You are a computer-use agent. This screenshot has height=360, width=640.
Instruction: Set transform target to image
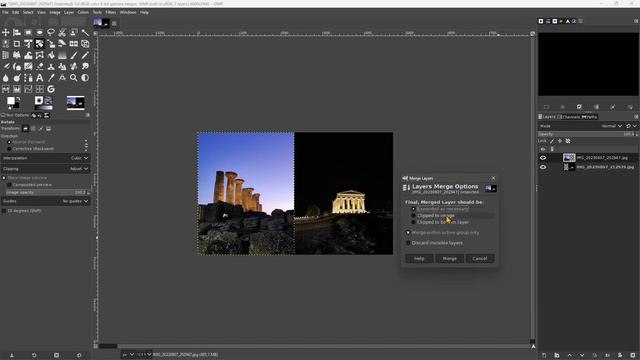(x=49, y=129)
